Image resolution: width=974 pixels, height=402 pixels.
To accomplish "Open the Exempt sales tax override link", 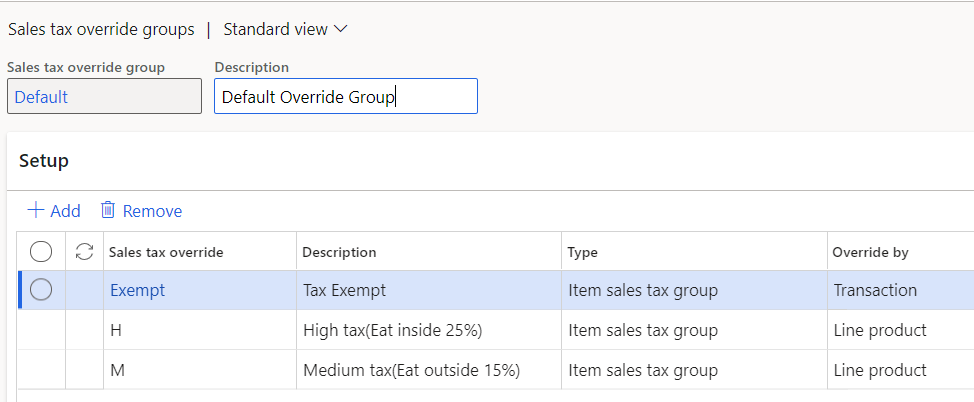I will (x=138, y=290).
